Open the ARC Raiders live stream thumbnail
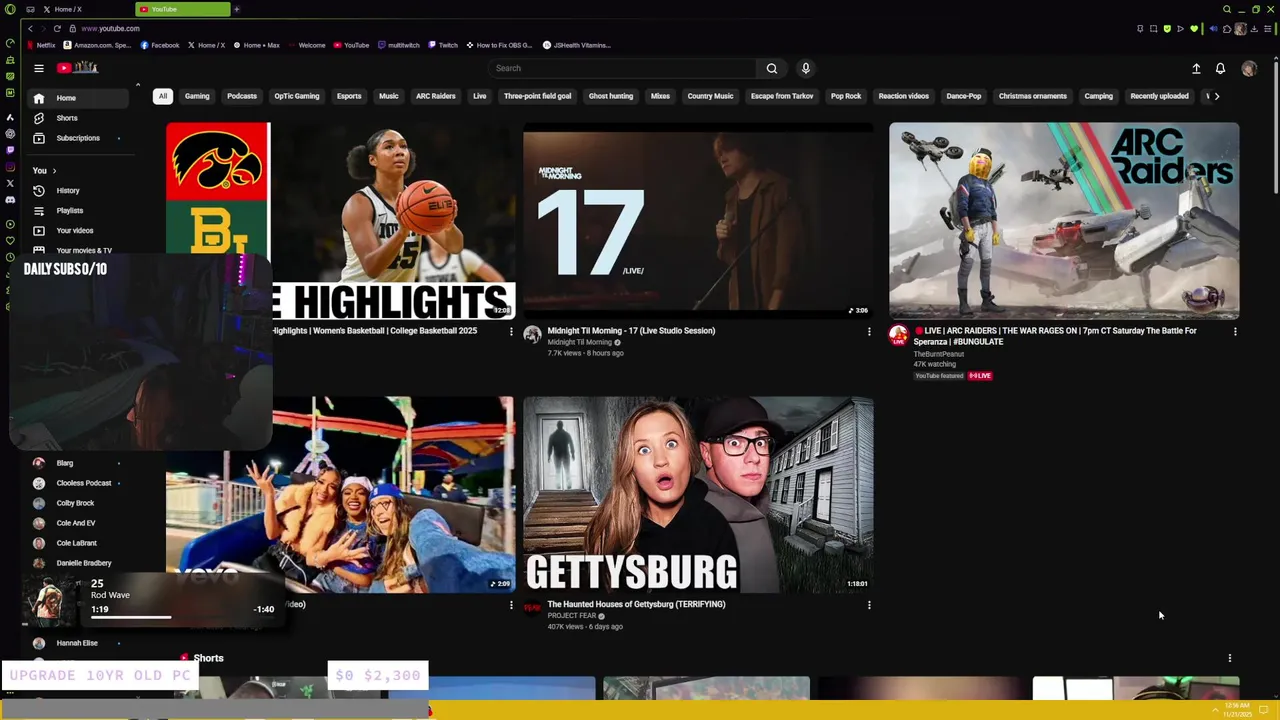 [1064, 221]
